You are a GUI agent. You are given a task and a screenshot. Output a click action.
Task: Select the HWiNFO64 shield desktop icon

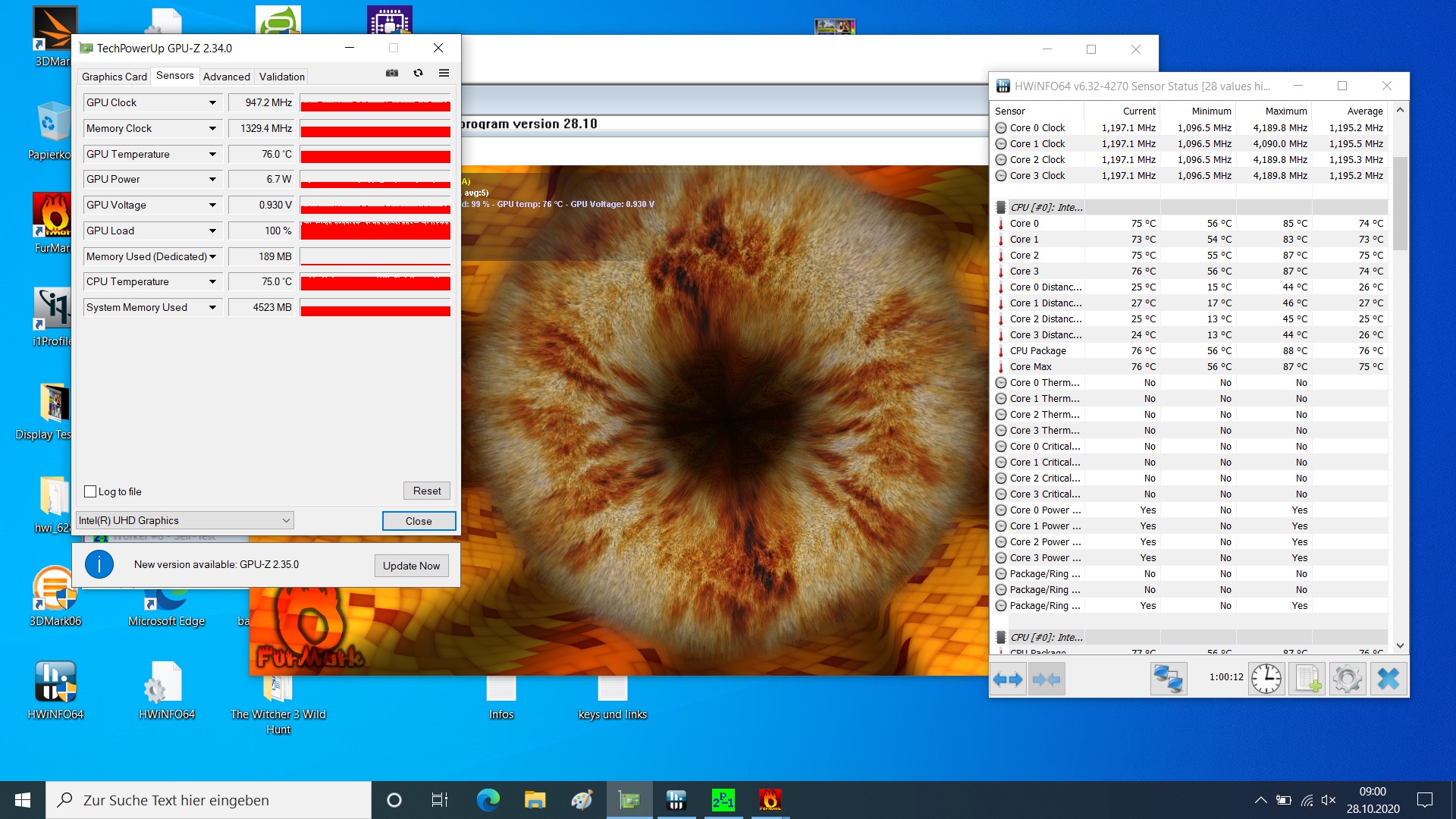click(x=55, y=690)
